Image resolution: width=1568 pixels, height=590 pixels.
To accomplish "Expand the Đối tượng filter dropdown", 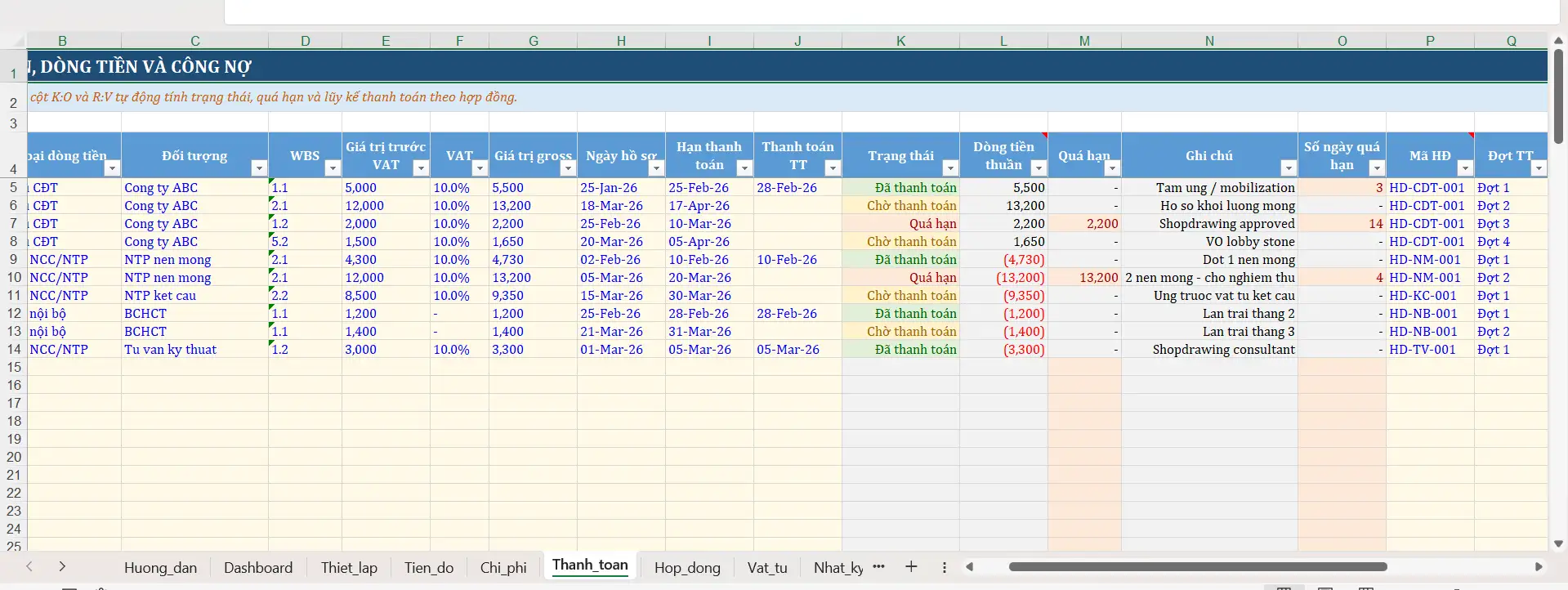I will [x=259, y=168].
